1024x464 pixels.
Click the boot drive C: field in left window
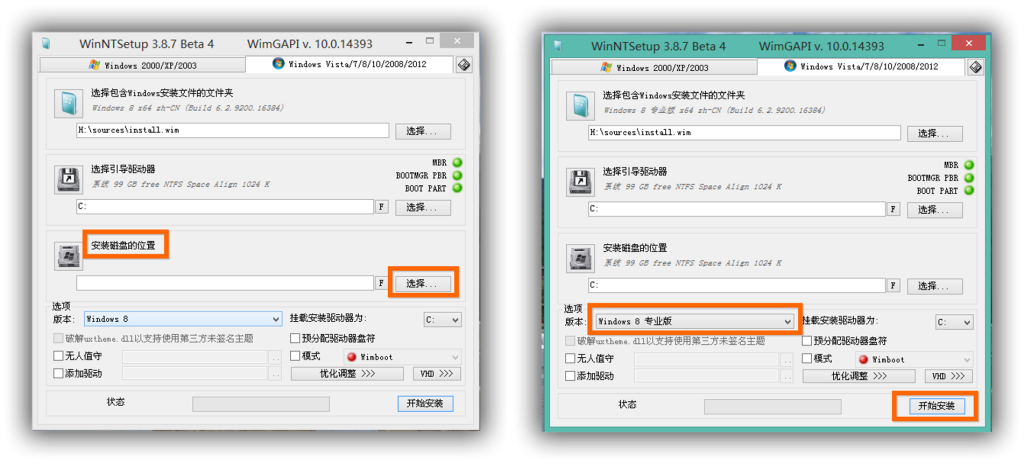[x=225, y=207]
